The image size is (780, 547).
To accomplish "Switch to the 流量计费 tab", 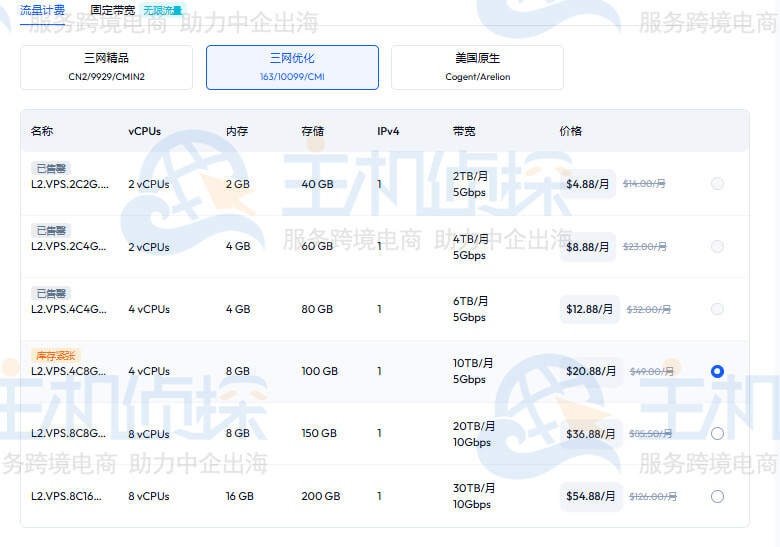I will tap(42, 10).
